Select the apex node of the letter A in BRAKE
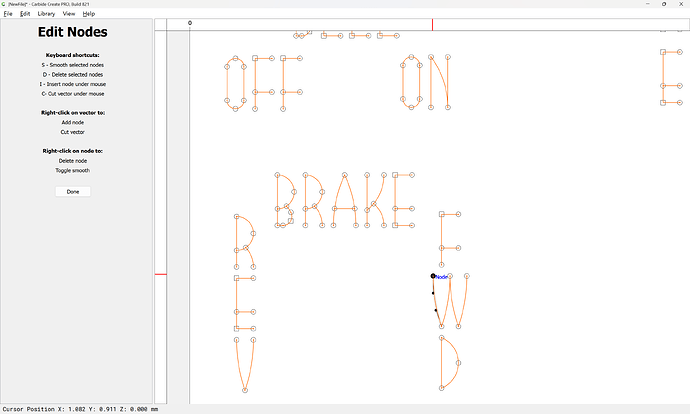This screenshot has width=690, height=414. tap(344, 176)
